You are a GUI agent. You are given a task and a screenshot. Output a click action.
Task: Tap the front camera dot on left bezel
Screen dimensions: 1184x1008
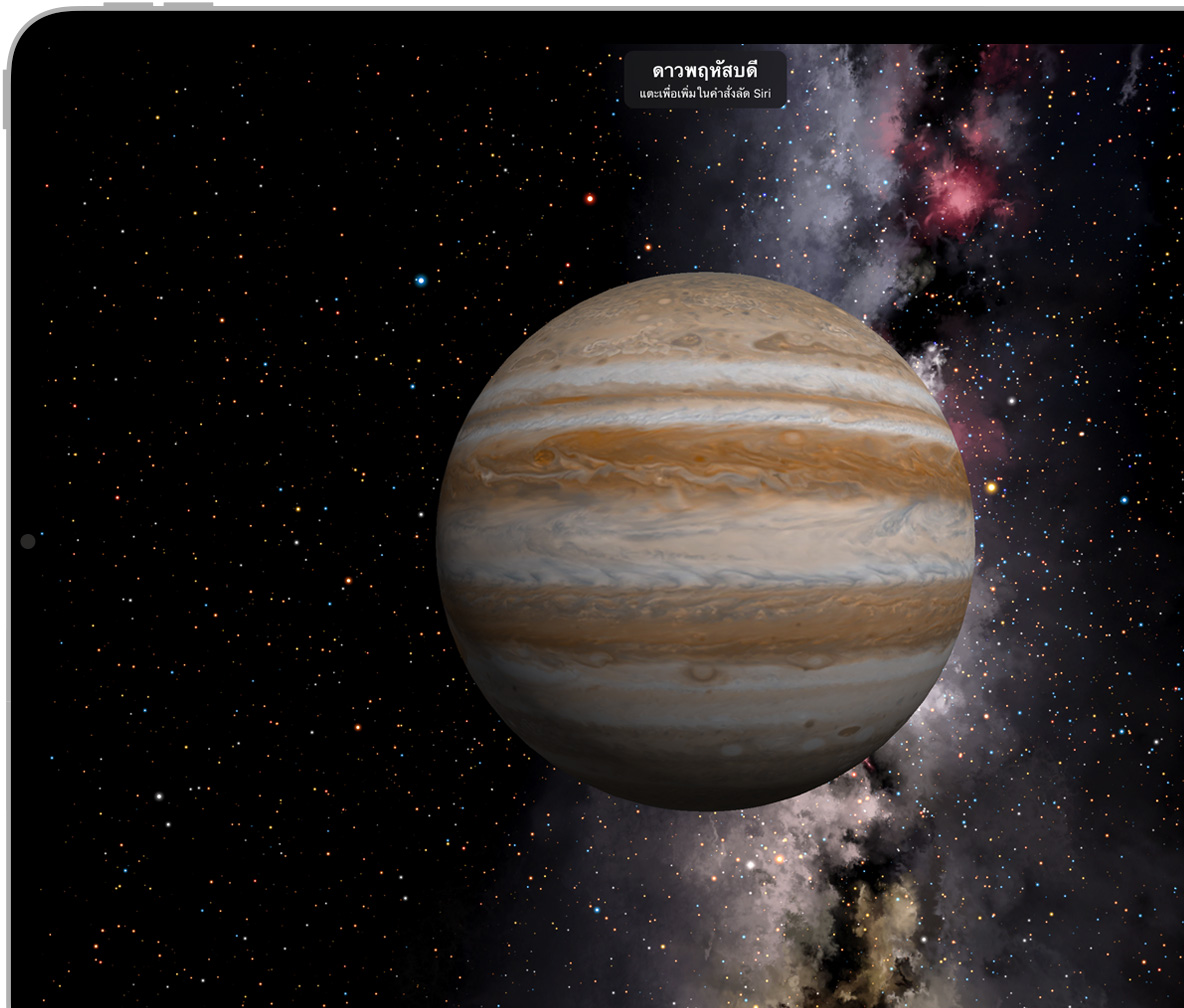(x=28, y=541)
